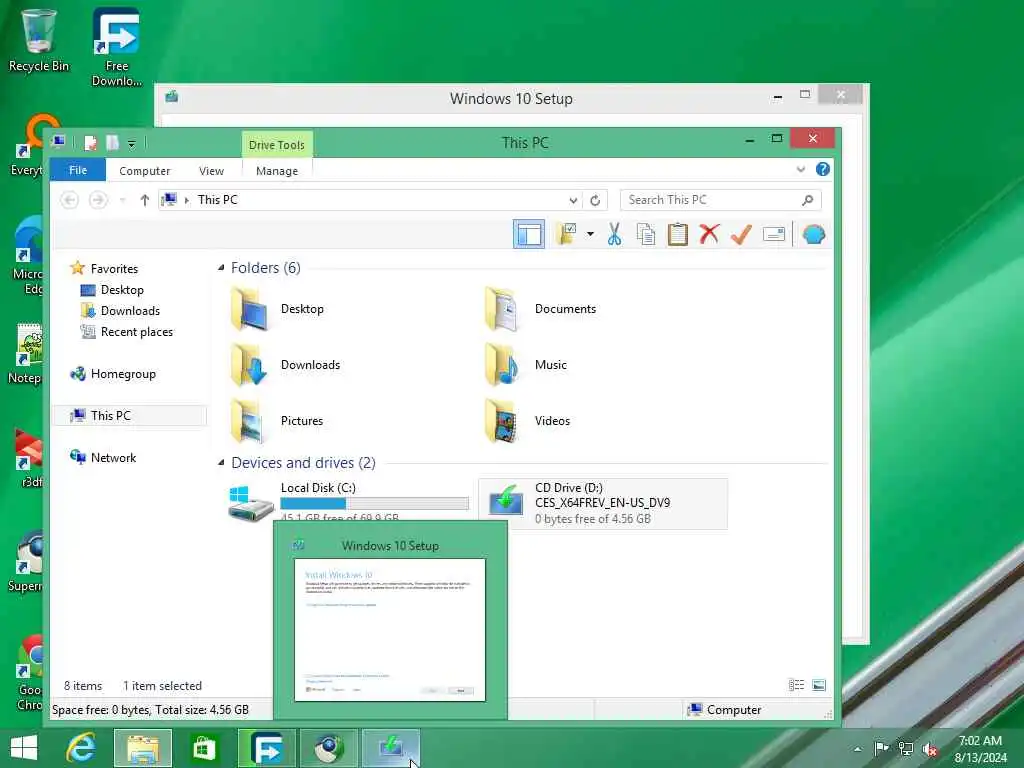Click the red X Delete toolbar icon
The height and width of the screenshot is (768, 1024).
coord(709,234)
